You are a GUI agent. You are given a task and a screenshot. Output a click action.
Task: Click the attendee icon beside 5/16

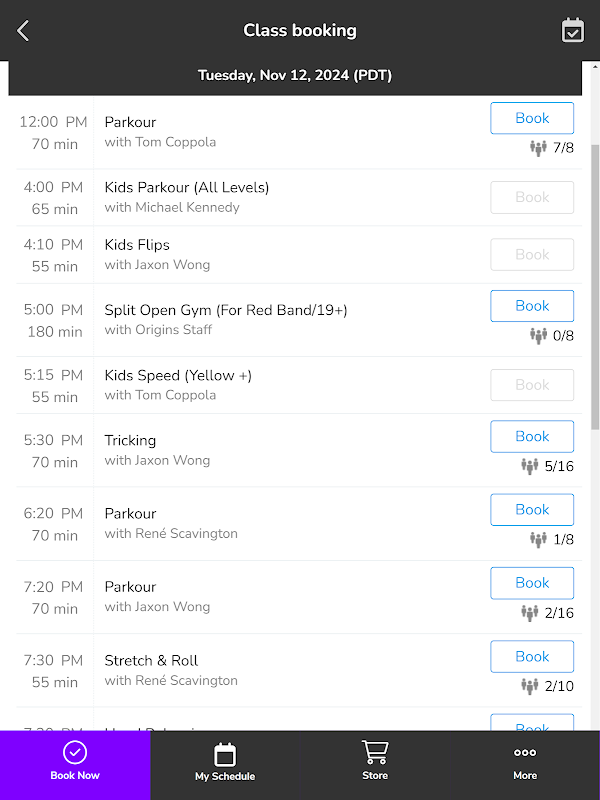coord(530,466)
